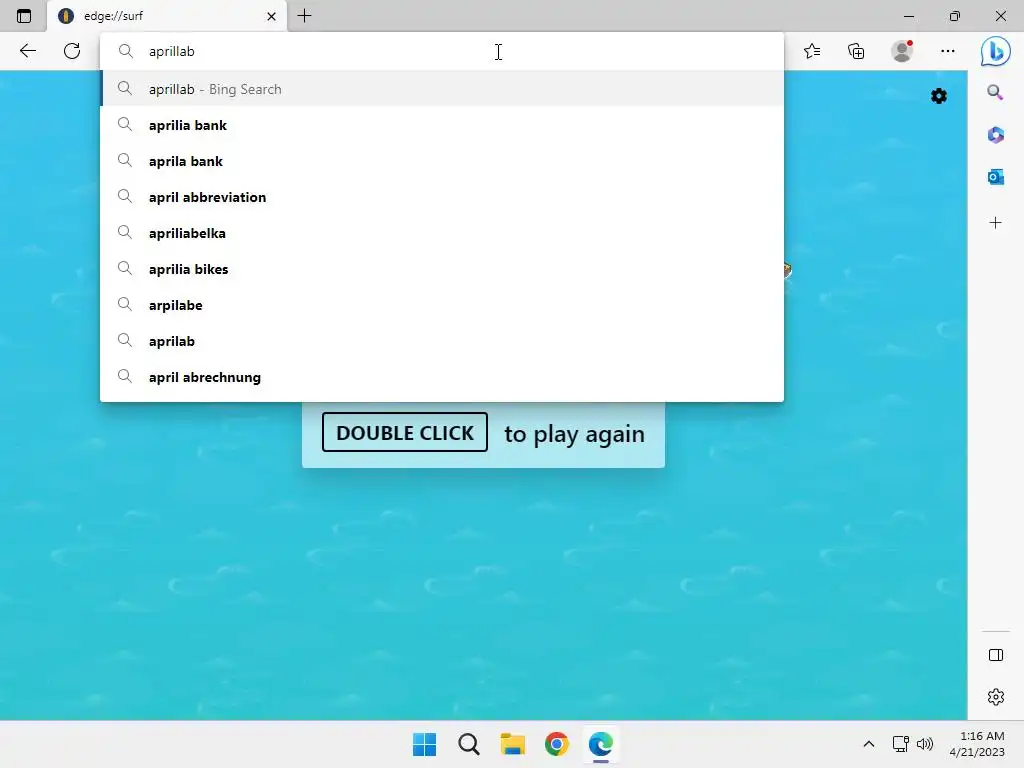Open Settings and more ellipsis menu
This screenshot has width=1024, height=768.
(948, 51)
